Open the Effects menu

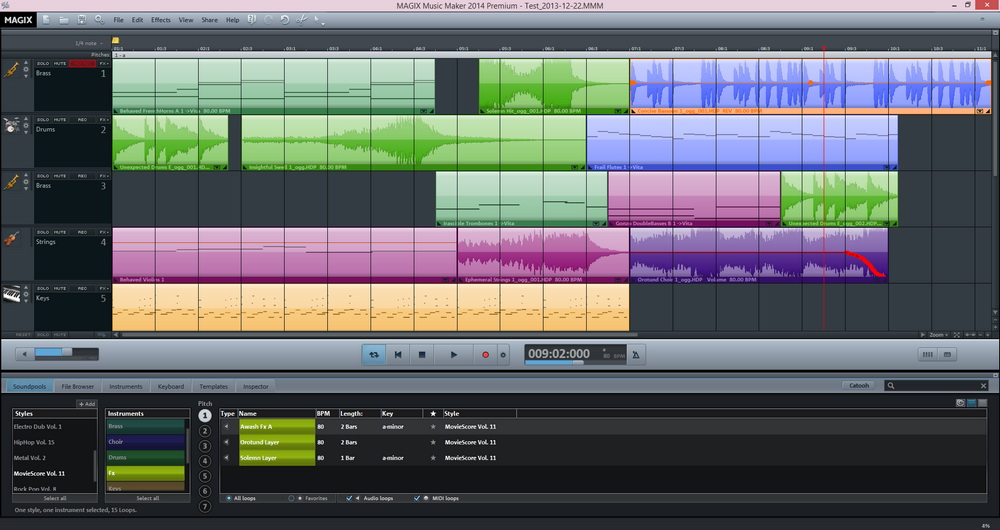161,20
